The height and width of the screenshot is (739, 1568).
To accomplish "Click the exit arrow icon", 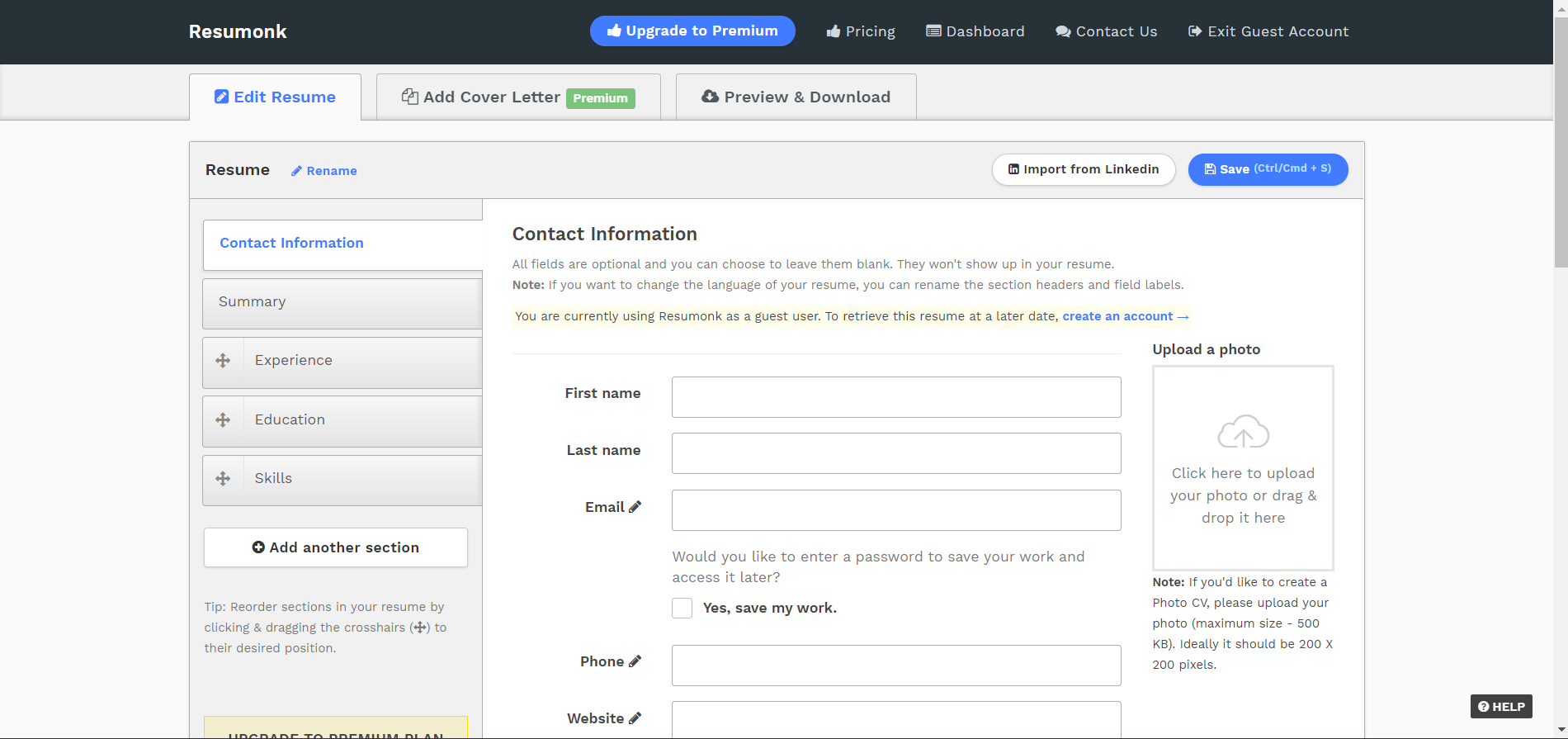I will tap(1195, 31).
